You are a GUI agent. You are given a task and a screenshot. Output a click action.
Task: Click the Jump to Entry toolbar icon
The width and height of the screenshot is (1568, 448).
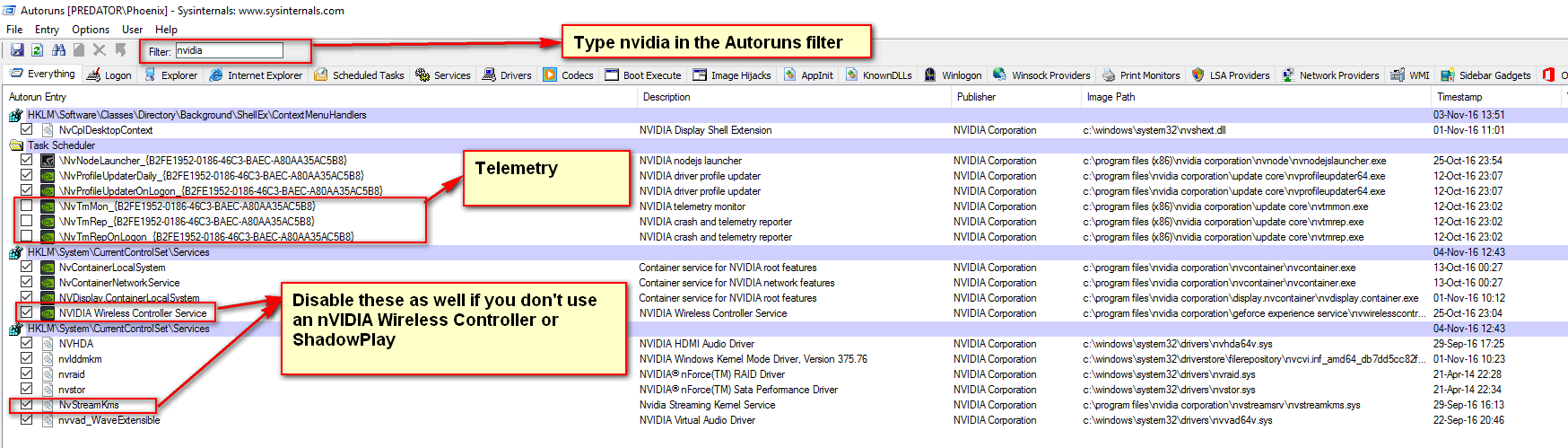pos(120,50)
